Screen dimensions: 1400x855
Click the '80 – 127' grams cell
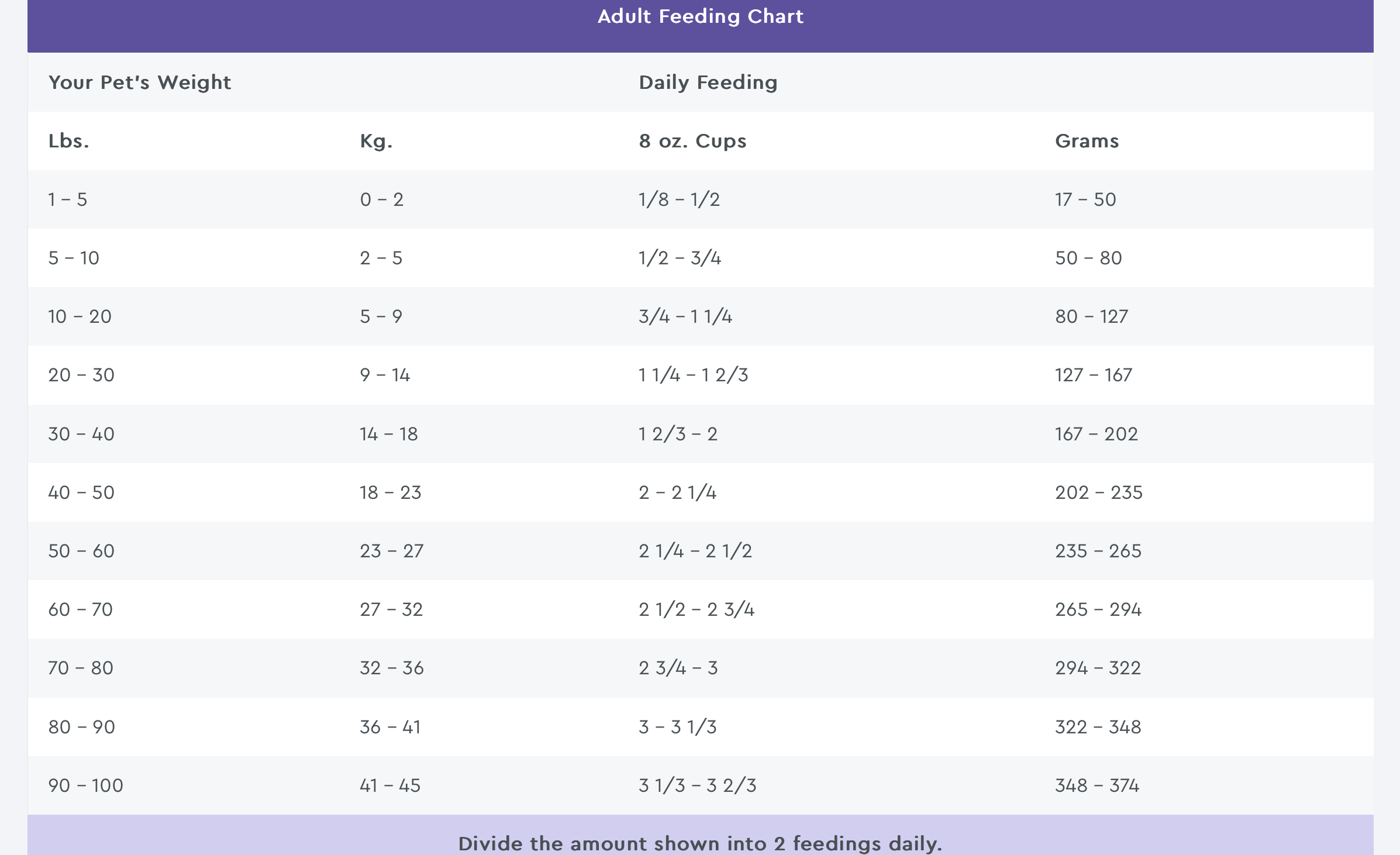pos(1091,316)
